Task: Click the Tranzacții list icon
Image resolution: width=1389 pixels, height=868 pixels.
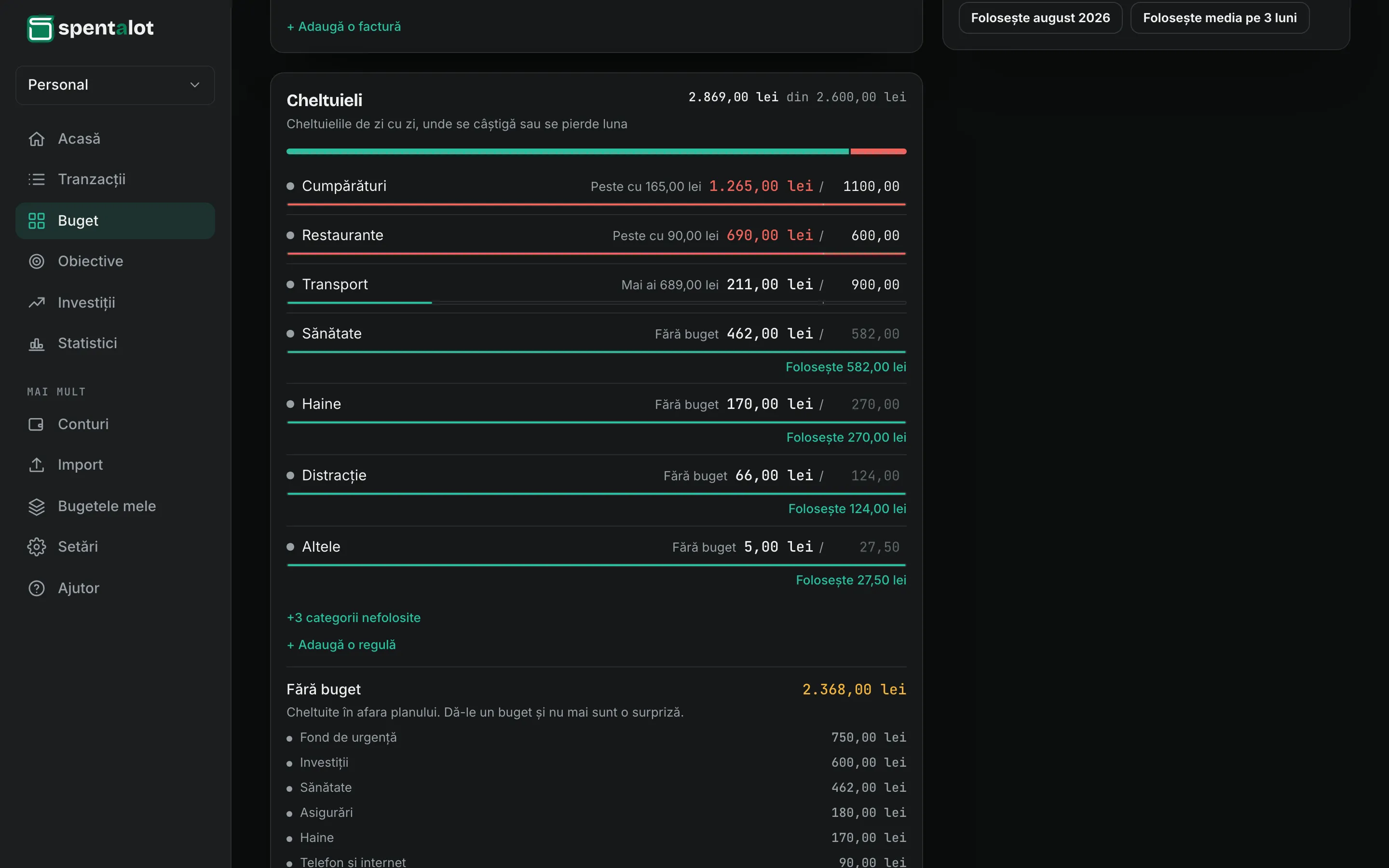Action: point(37,179)
